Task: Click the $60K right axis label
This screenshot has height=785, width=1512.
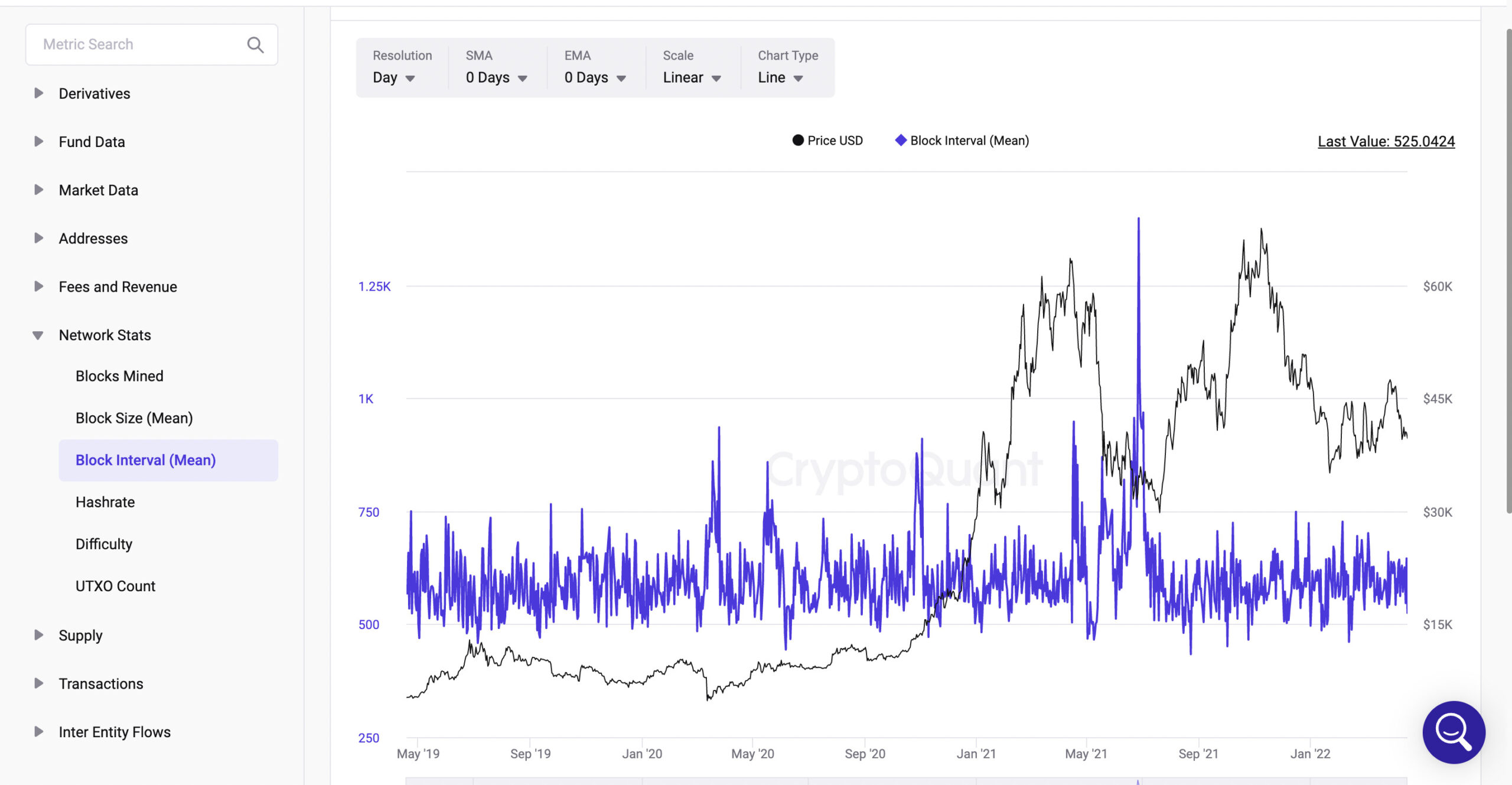Action: pyautogui.click(x=1438, y=286)
